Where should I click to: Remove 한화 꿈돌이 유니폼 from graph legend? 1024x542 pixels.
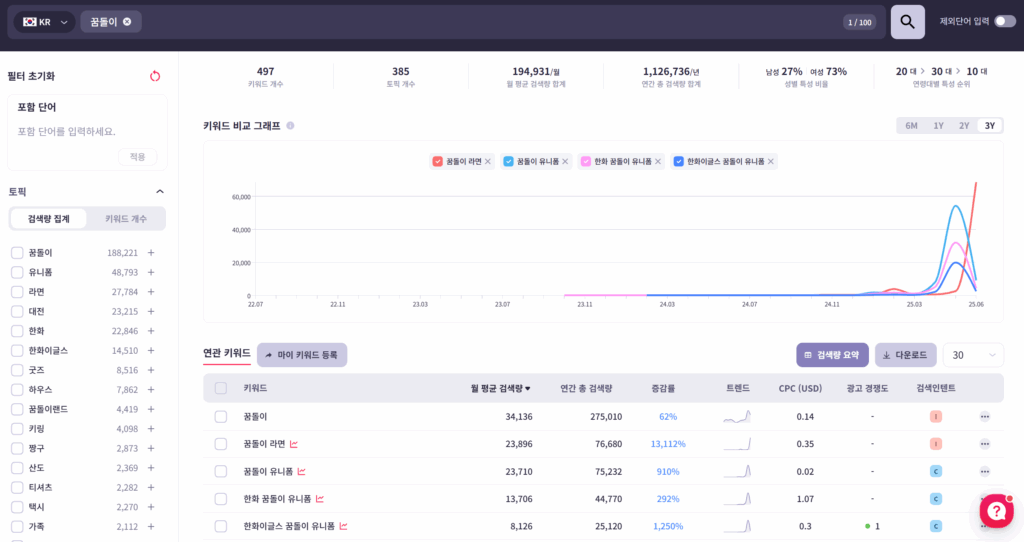tap(658, 161)
